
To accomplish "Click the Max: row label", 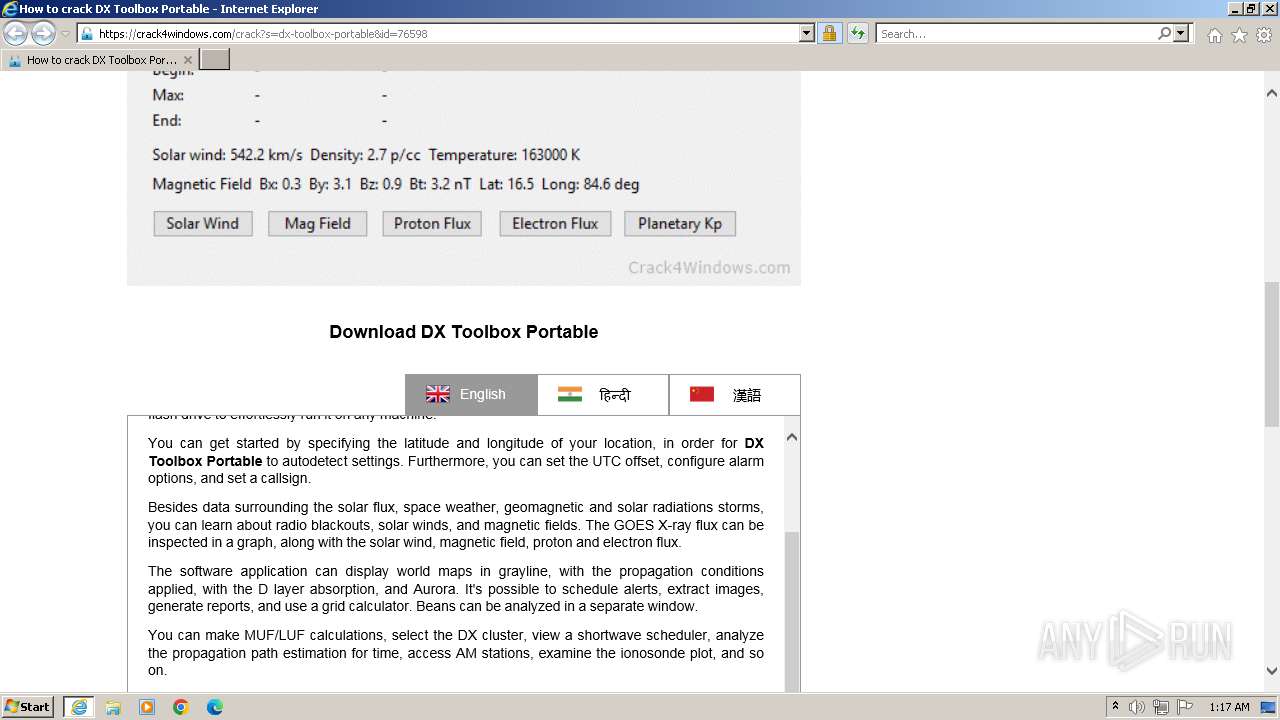I will [x=168, y=96].
